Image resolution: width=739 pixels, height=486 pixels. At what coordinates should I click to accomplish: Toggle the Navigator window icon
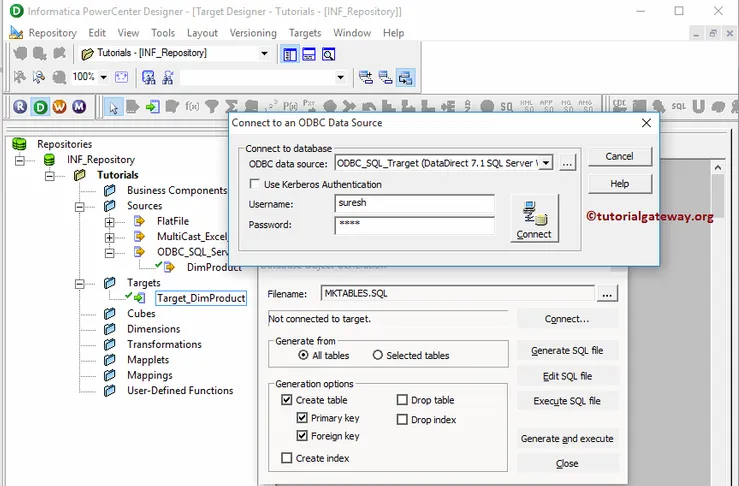pyautogui.click(x=290, y=55)
